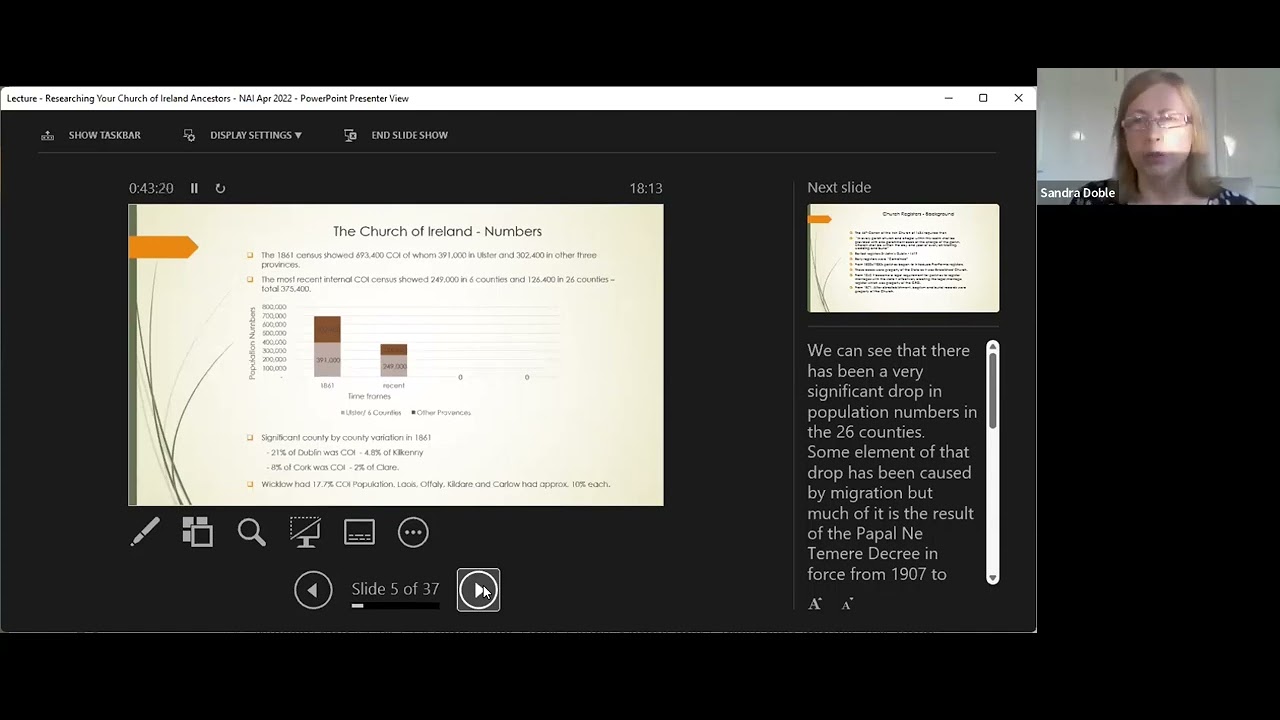Image resolution: width=1280 pixels, height=720 pixels.
Task: Click Show Taskbar
Action: [104, 135]
